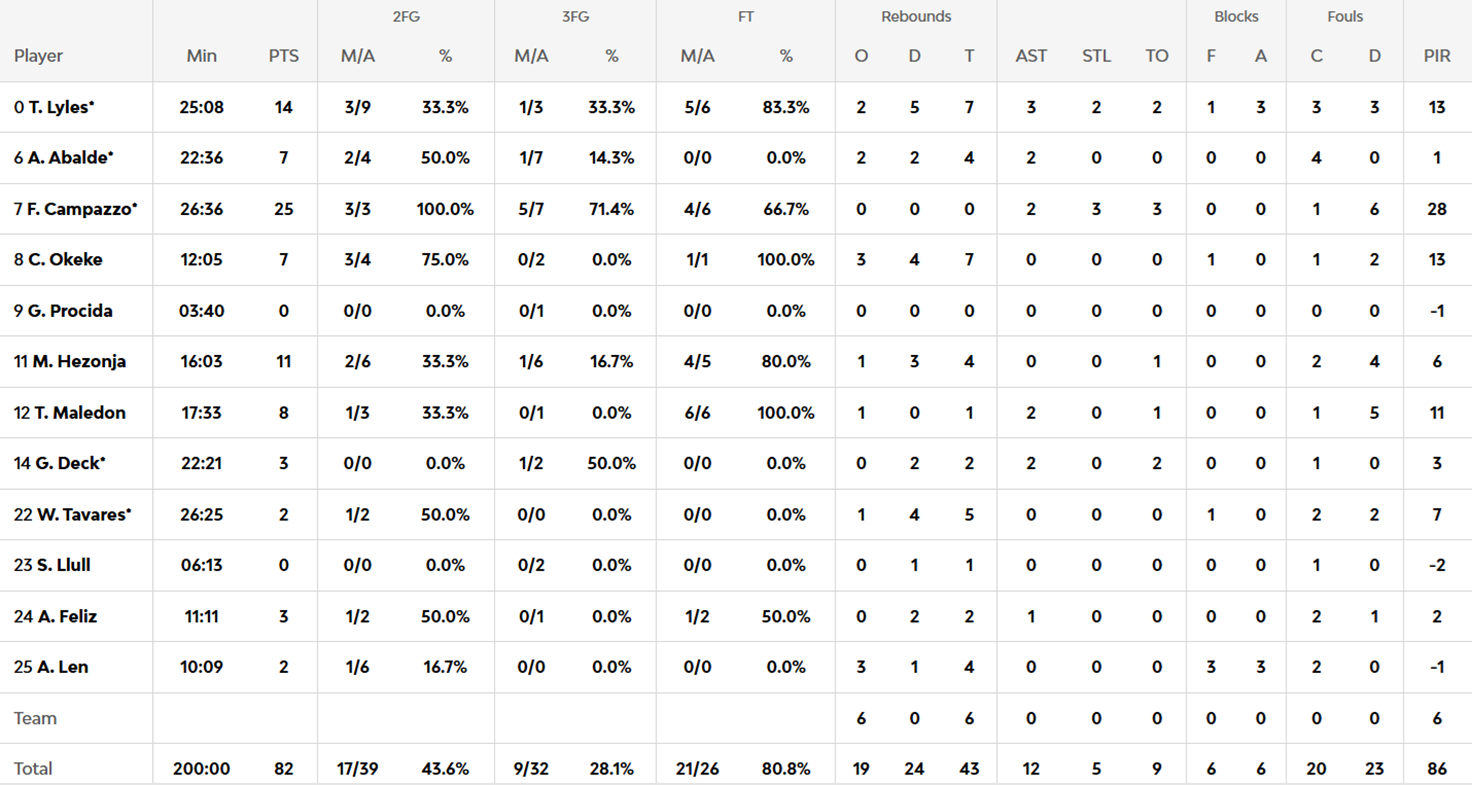Click the Min column header

(x=202, y=56)
